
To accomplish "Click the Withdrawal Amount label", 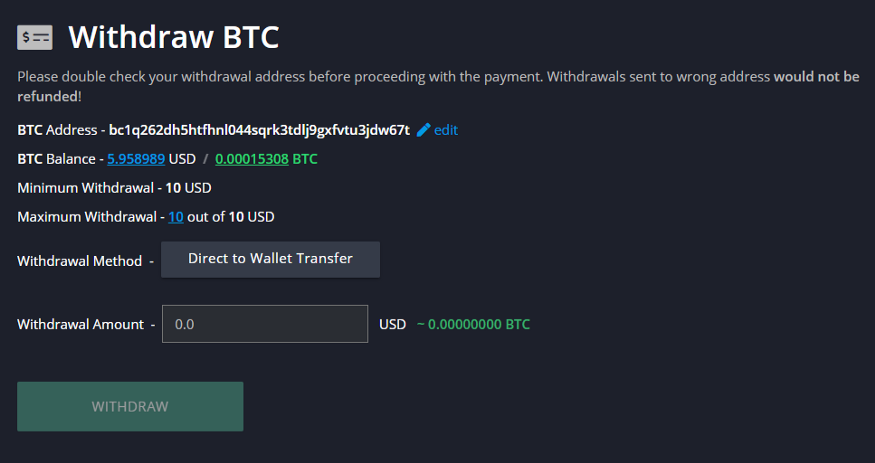I will (80, 324).
